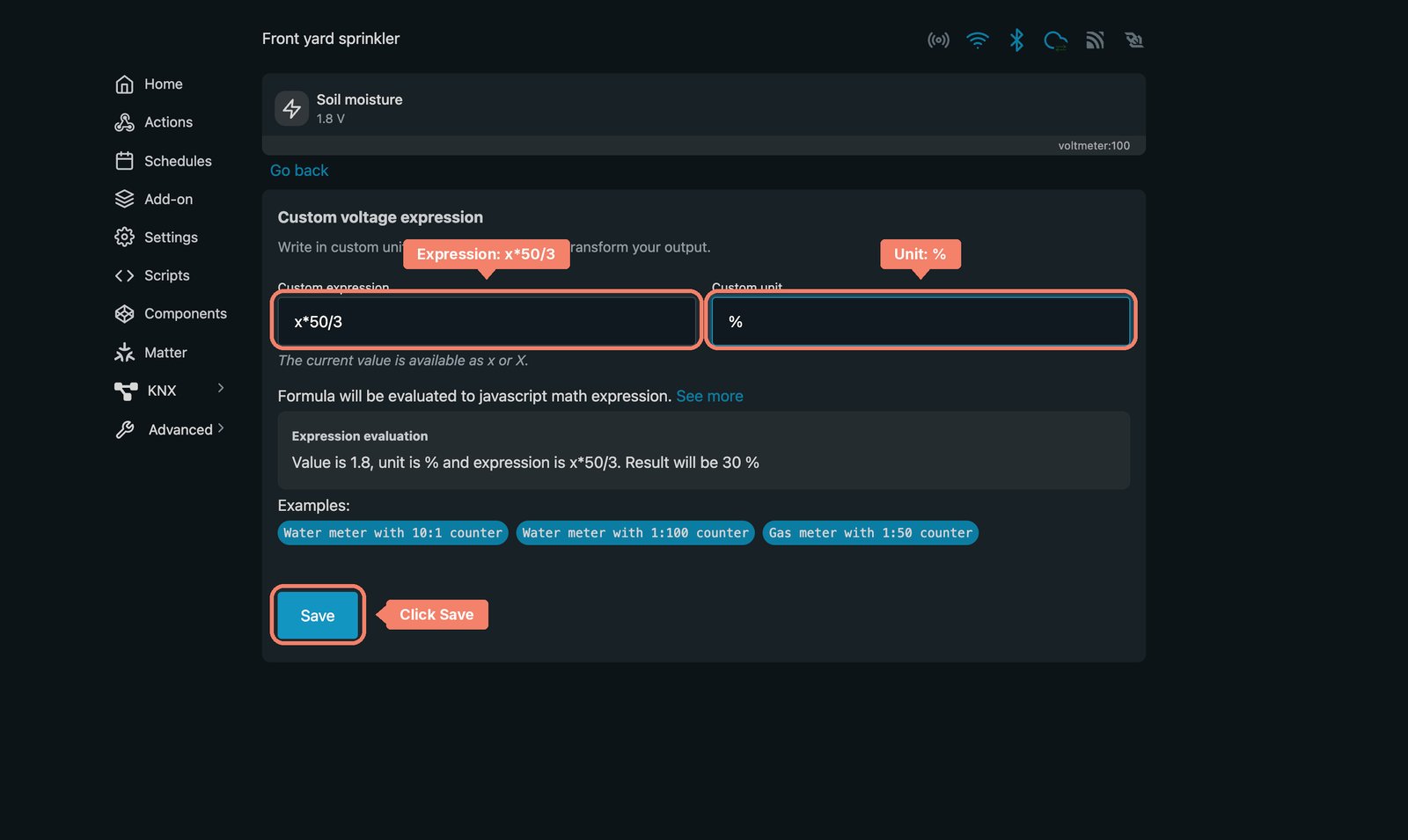Click the voltmeter:100 label

tap(1094, 146)
